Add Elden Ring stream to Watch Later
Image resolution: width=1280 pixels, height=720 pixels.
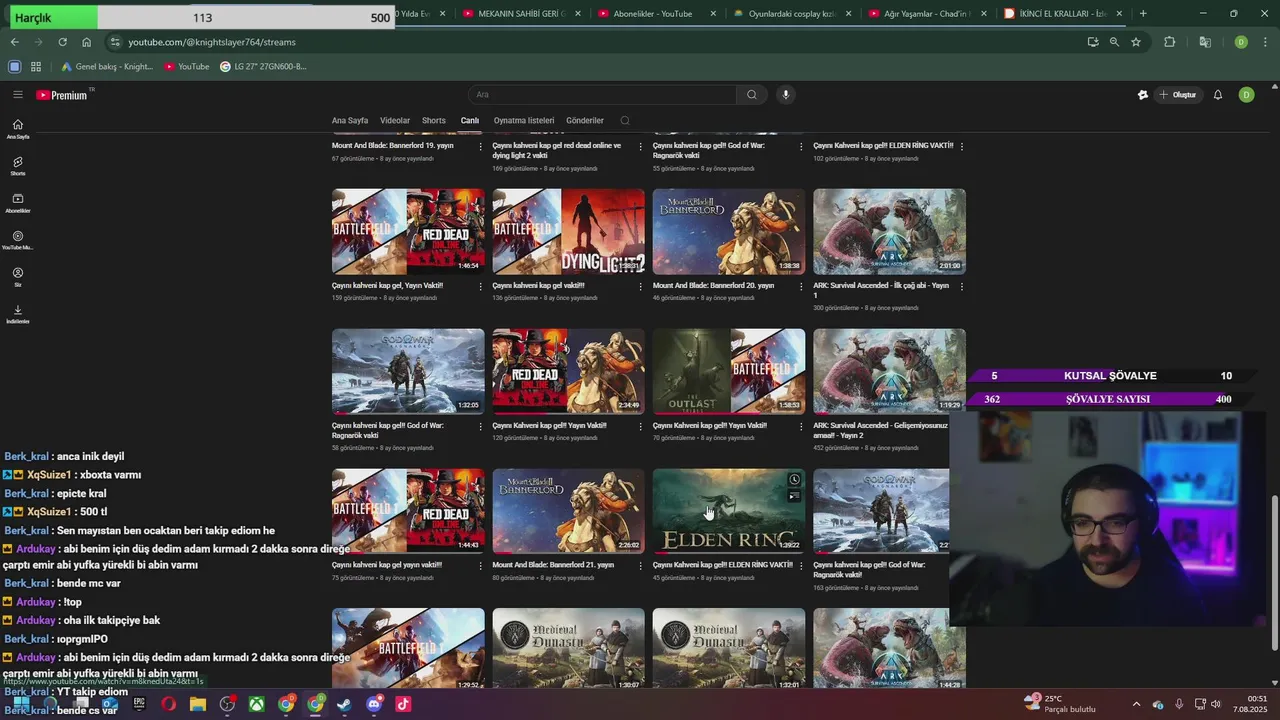(x=794, y=480)
